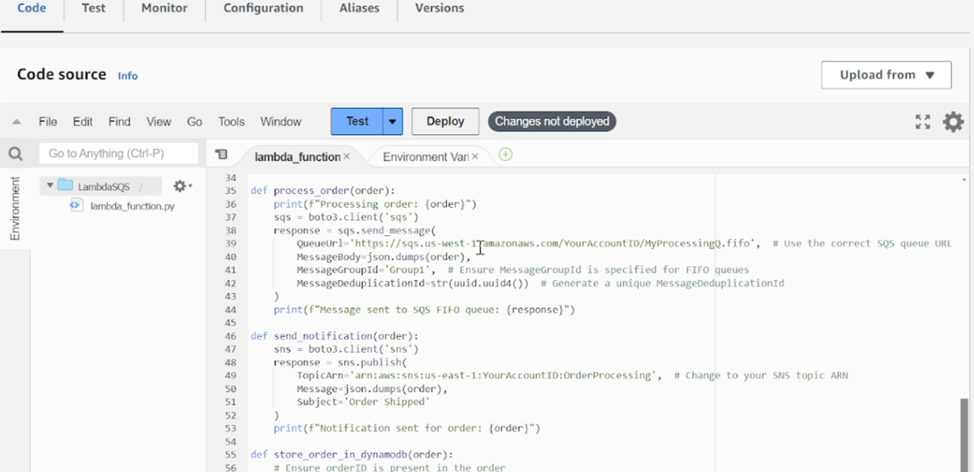Collapse the editor menu bar arrow
Image resolution: width=974 pixels, height=472 pixels.
(x=17, y=122)
